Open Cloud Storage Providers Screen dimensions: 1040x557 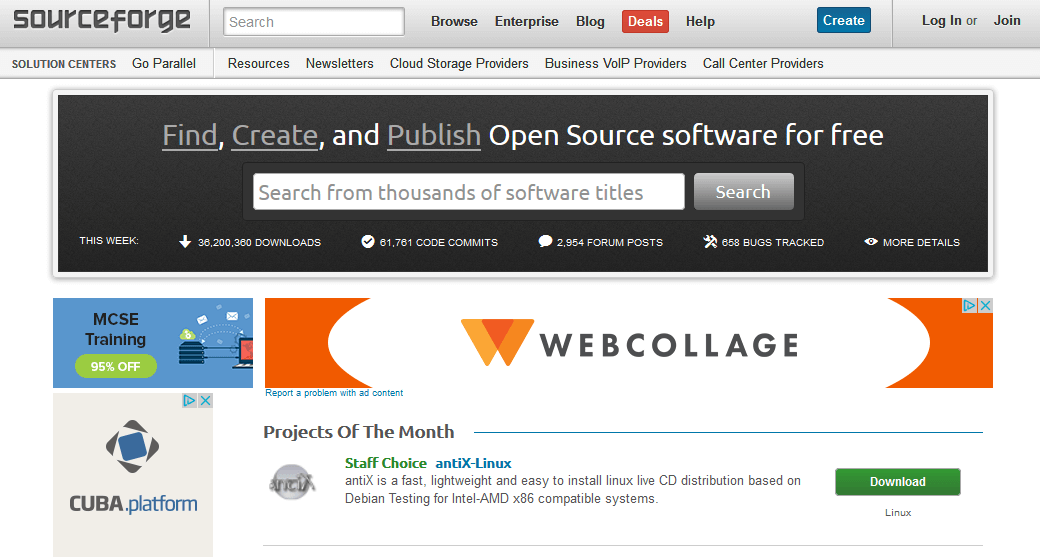pos(459,64)
